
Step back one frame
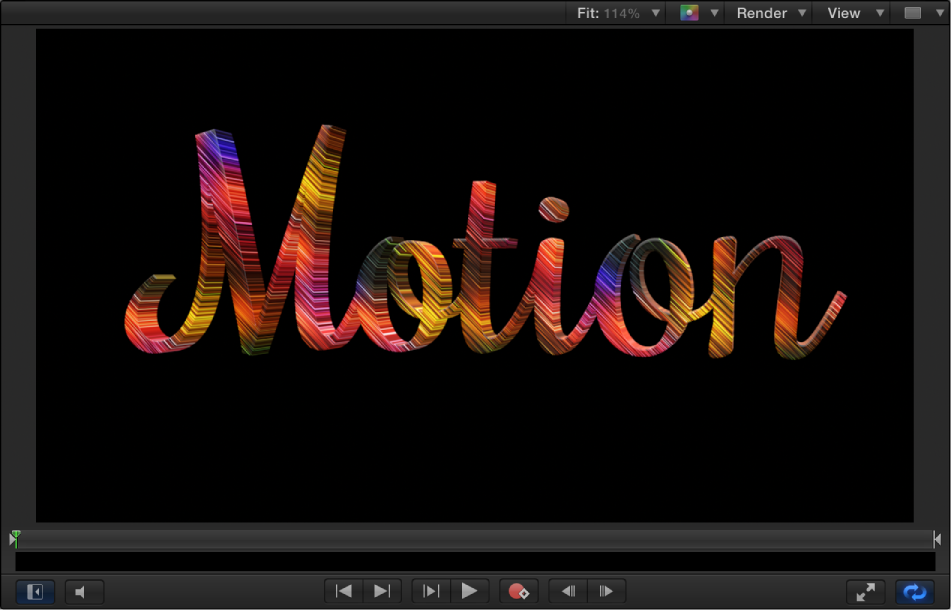click(x=567, y=591)
